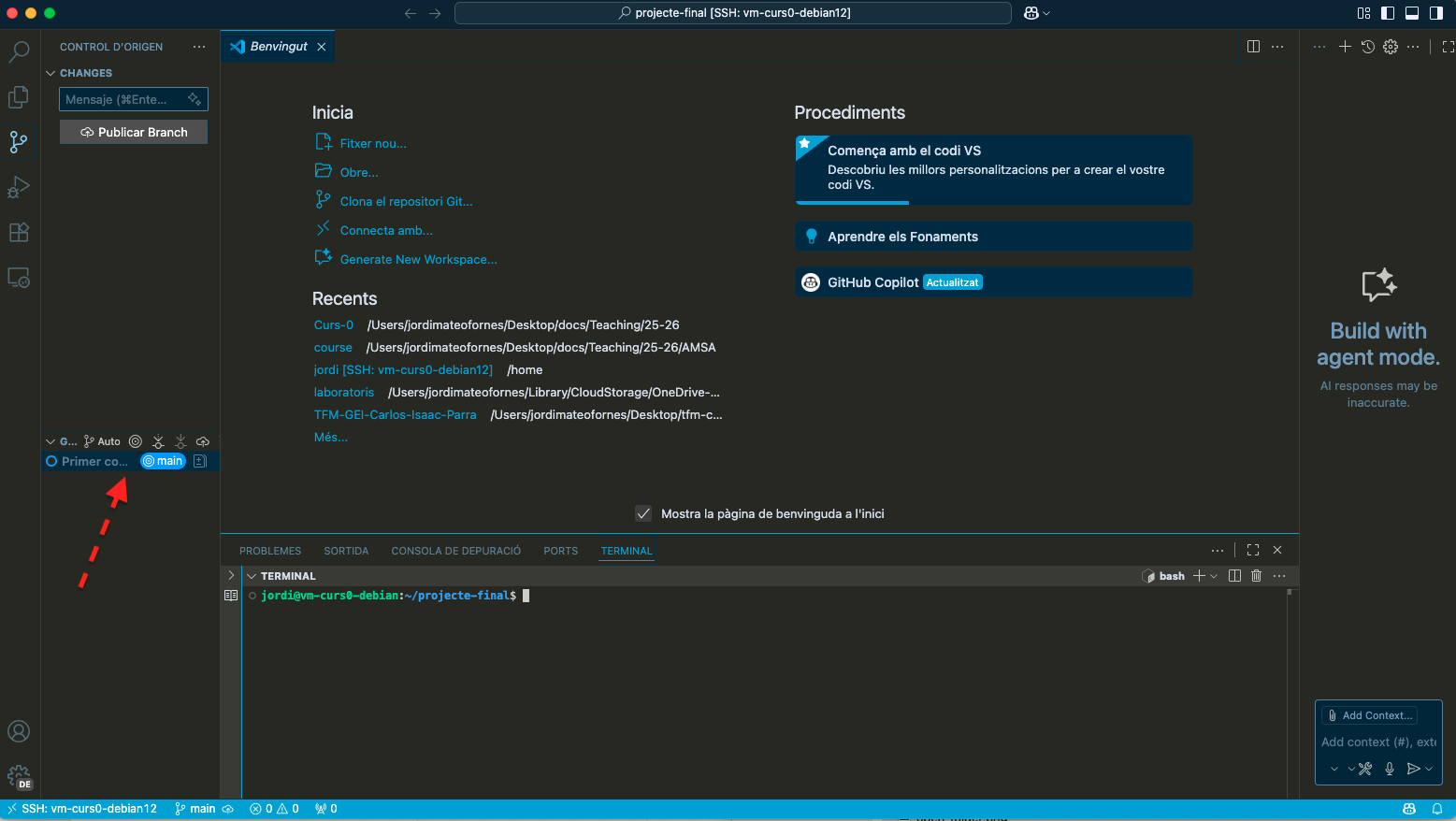Switch to SORTIDA tab
Viewport: 1456px width, 821px height.
pyautogui.click(x=346, y=551)
